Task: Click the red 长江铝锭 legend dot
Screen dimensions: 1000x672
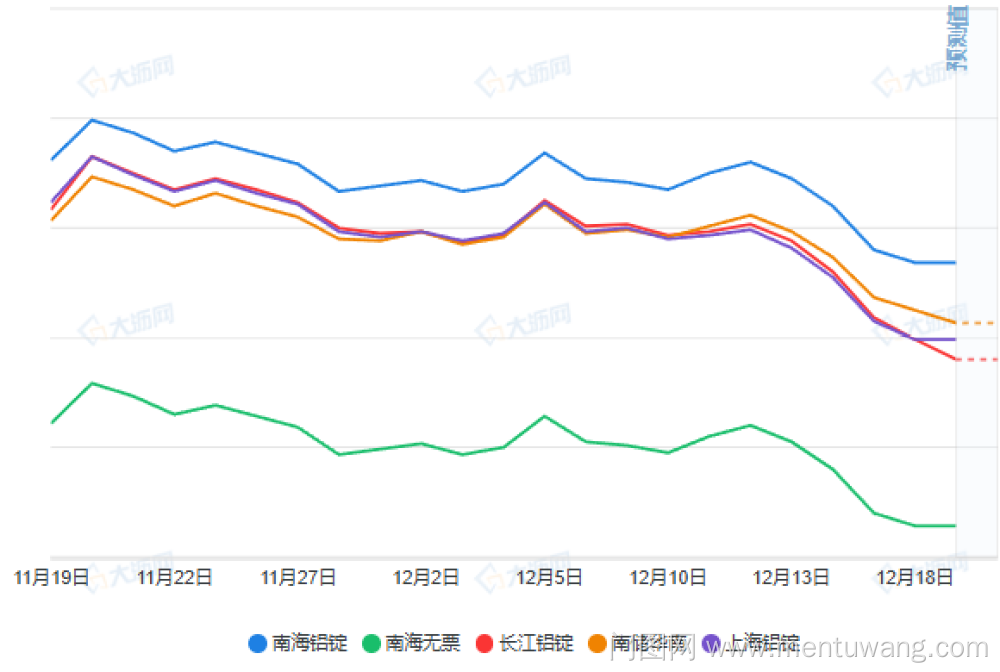Action: [486, 643]
